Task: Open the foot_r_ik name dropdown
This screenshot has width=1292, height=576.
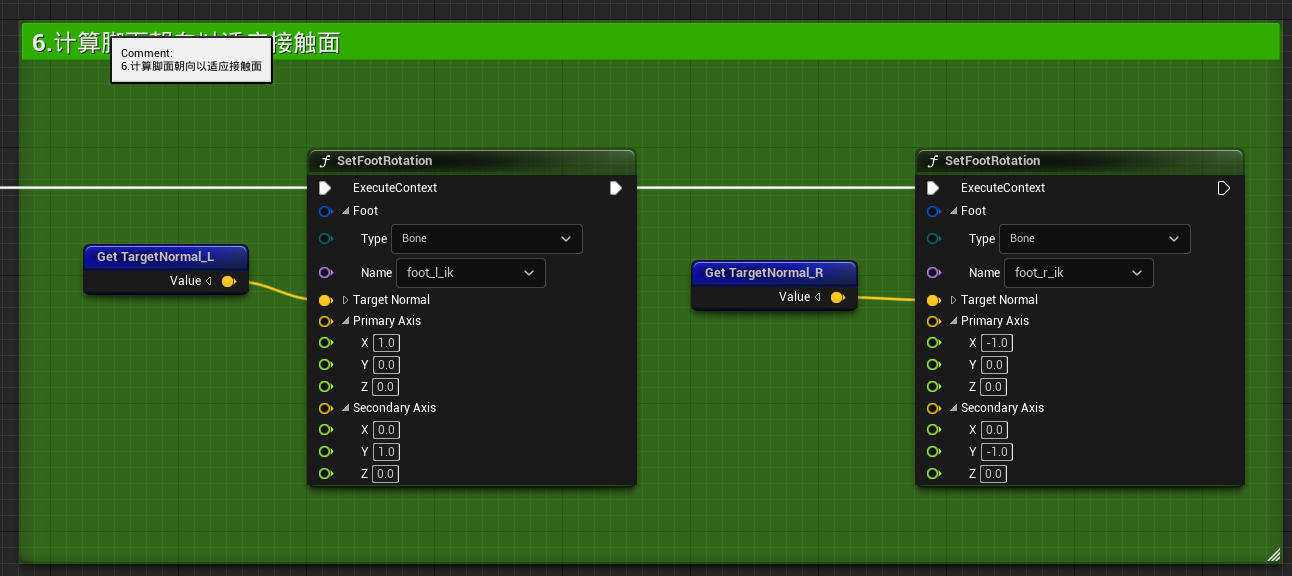Action: pyautogui.click(x=1079, y=273)
